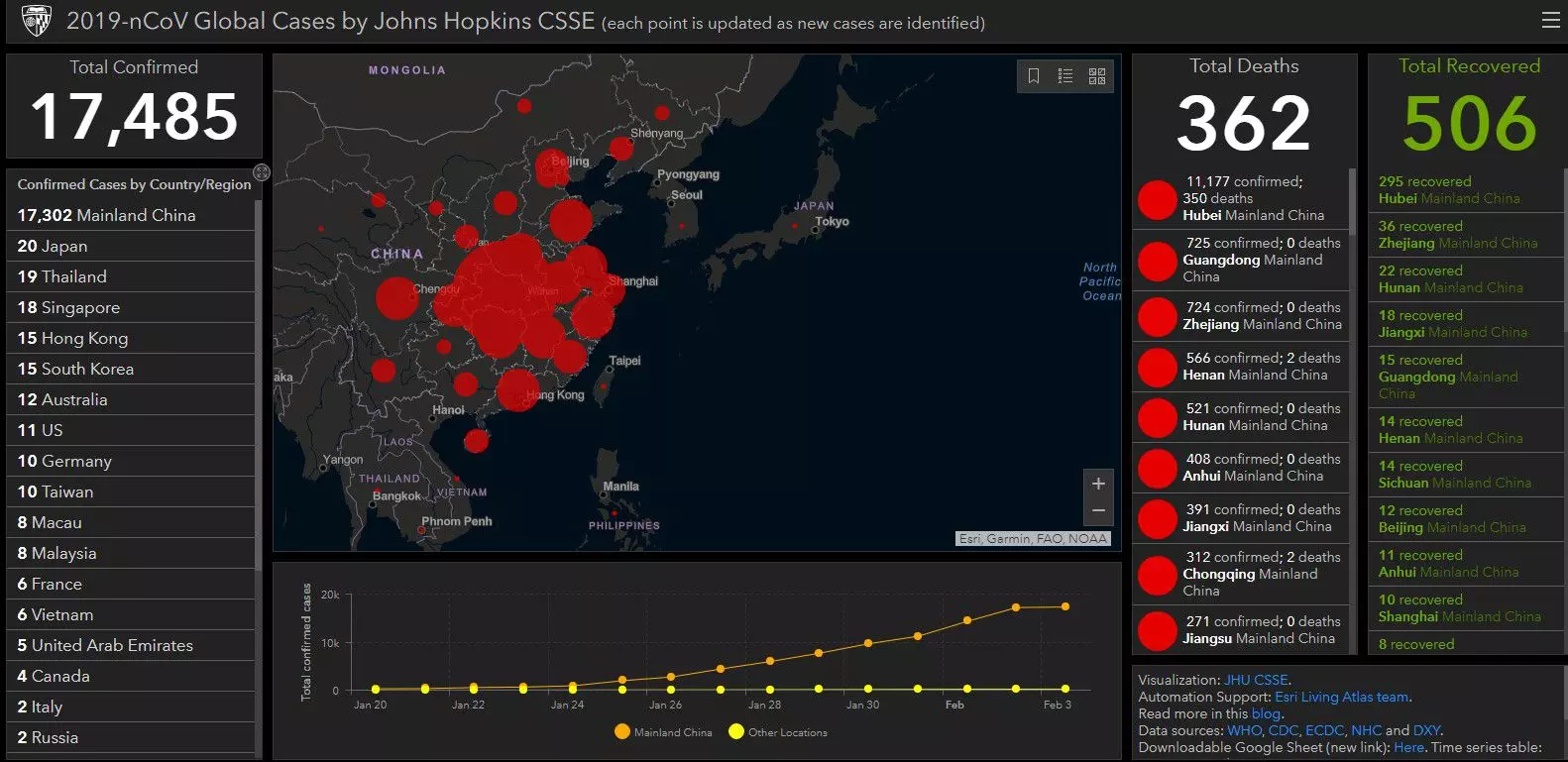
Task: Click Esri, Garmin, FAO, NOAA attribution
Action: pyautogui.click(x=1033, y=538)
